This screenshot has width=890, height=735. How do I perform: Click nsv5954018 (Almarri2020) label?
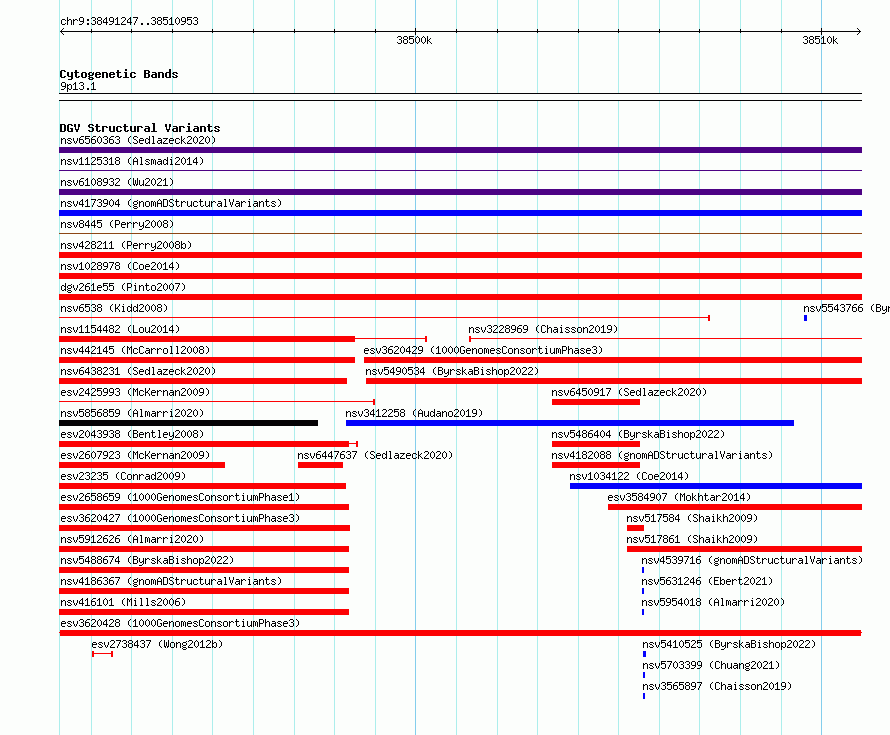pyautogui.click(x=713, y=602)
